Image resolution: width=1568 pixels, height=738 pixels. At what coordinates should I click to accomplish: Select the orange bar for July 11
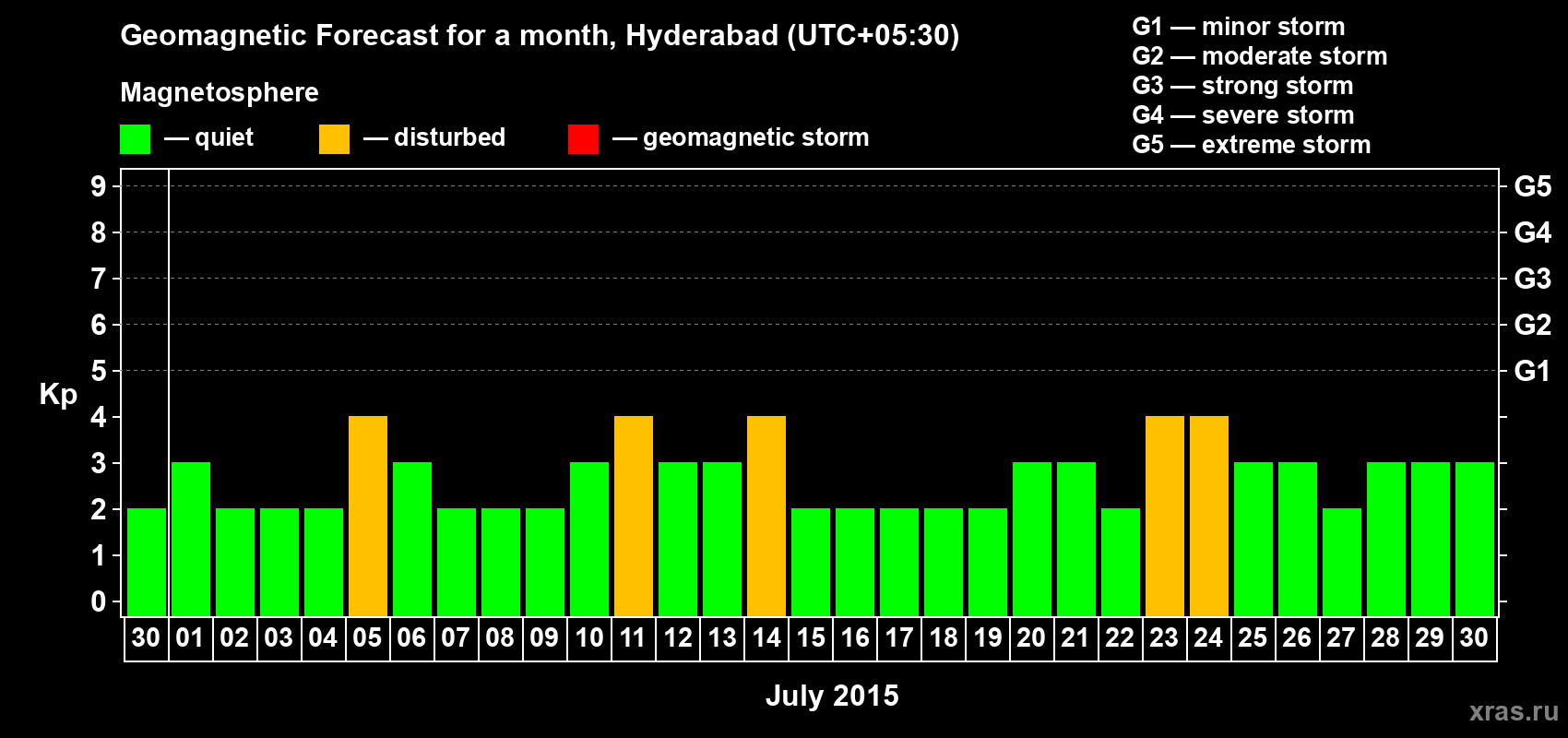coord(634,517)
